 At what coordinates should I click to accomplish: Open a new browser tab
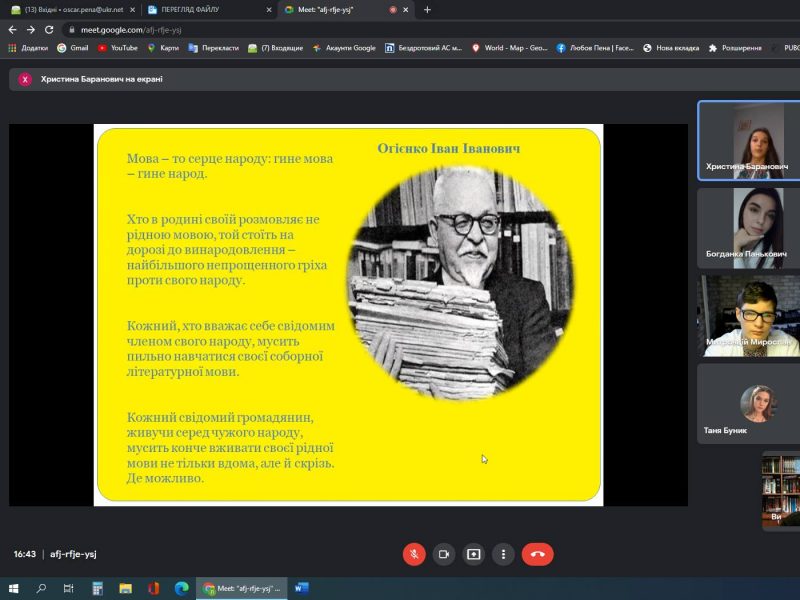(428, 10)
